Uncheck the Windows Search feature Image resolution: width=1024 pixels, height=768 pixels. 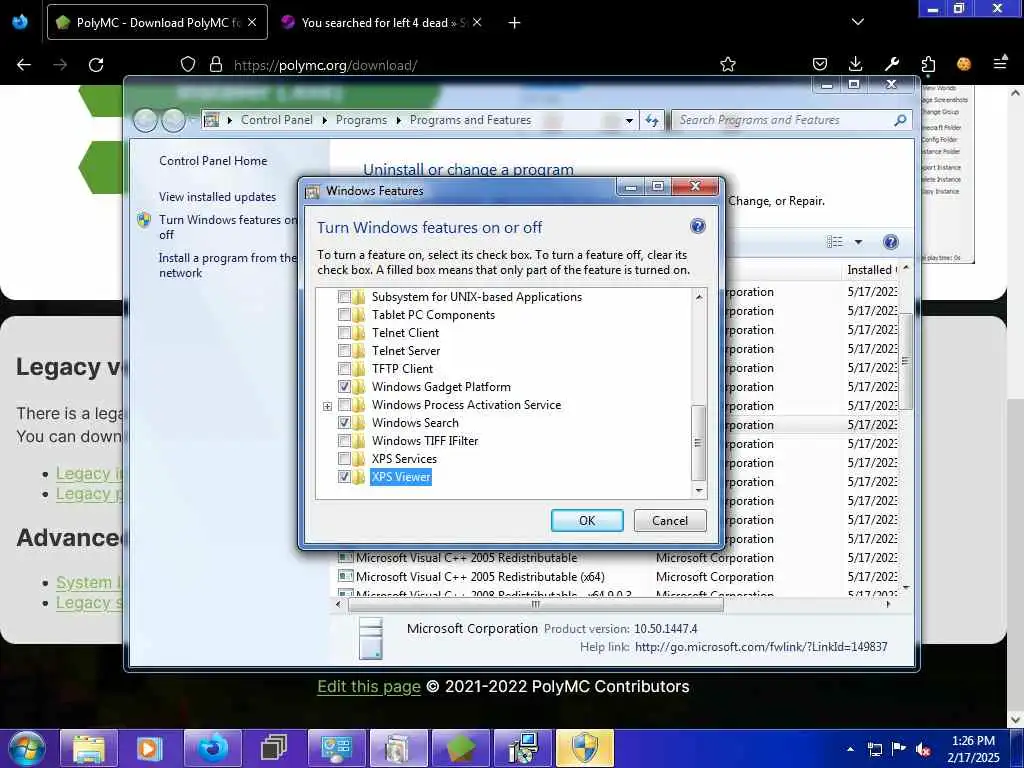[x=344, y=423]
